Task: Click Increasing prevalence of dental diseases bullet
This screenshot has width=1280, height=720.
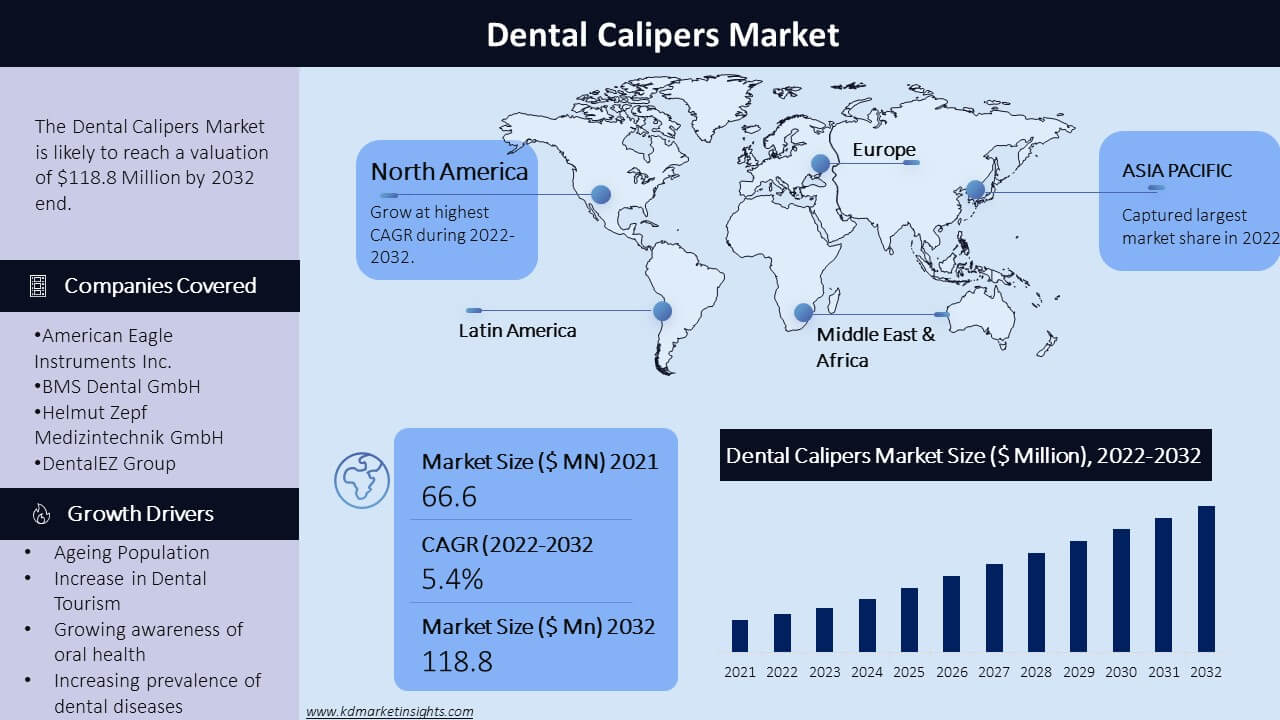Action: coord(157,693)
